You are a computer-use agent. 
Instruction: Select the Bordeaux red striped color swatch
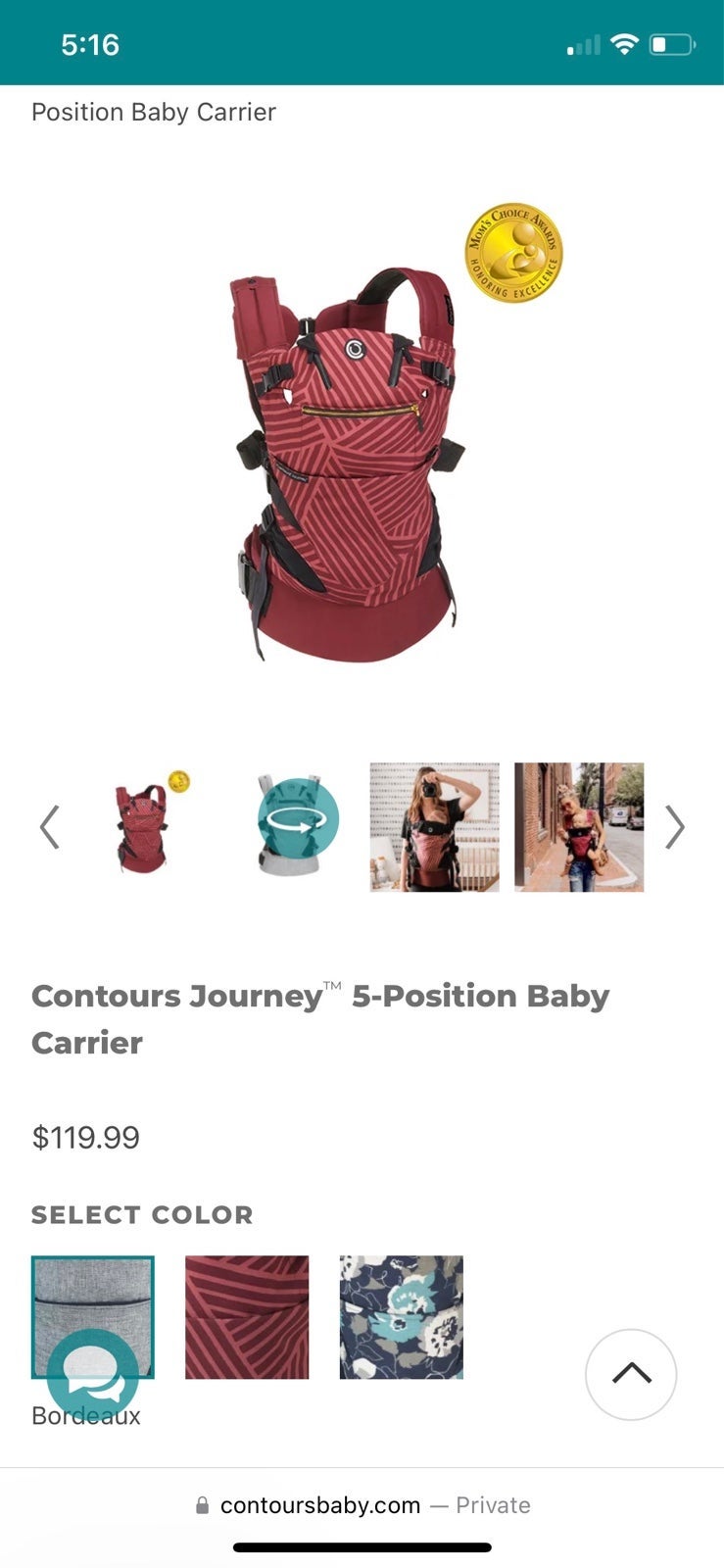click(247, 1317)
